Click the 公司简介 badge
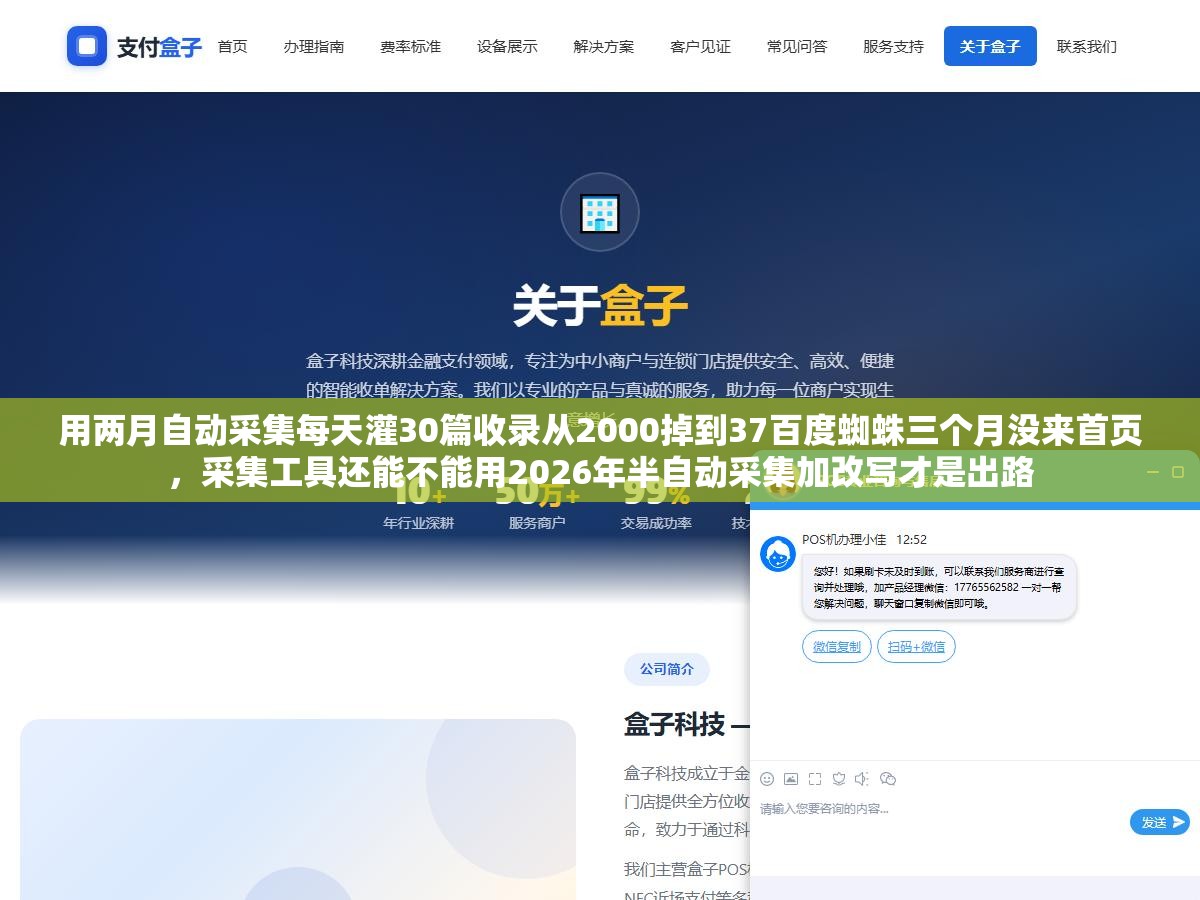Image resolution: width=1200 pixels, height=900 pixels. pos(667,669)
